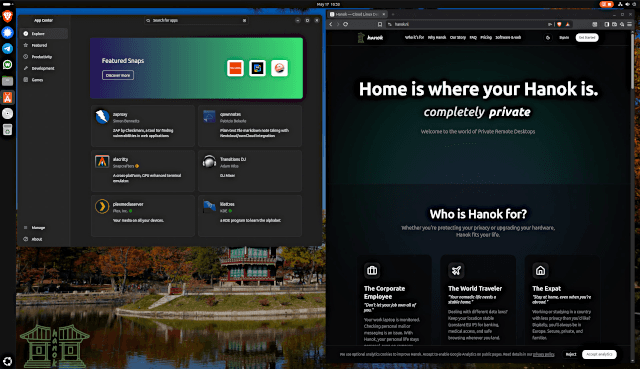
Task: Open the rightmost featured snap tile
Action: point(279,68)
